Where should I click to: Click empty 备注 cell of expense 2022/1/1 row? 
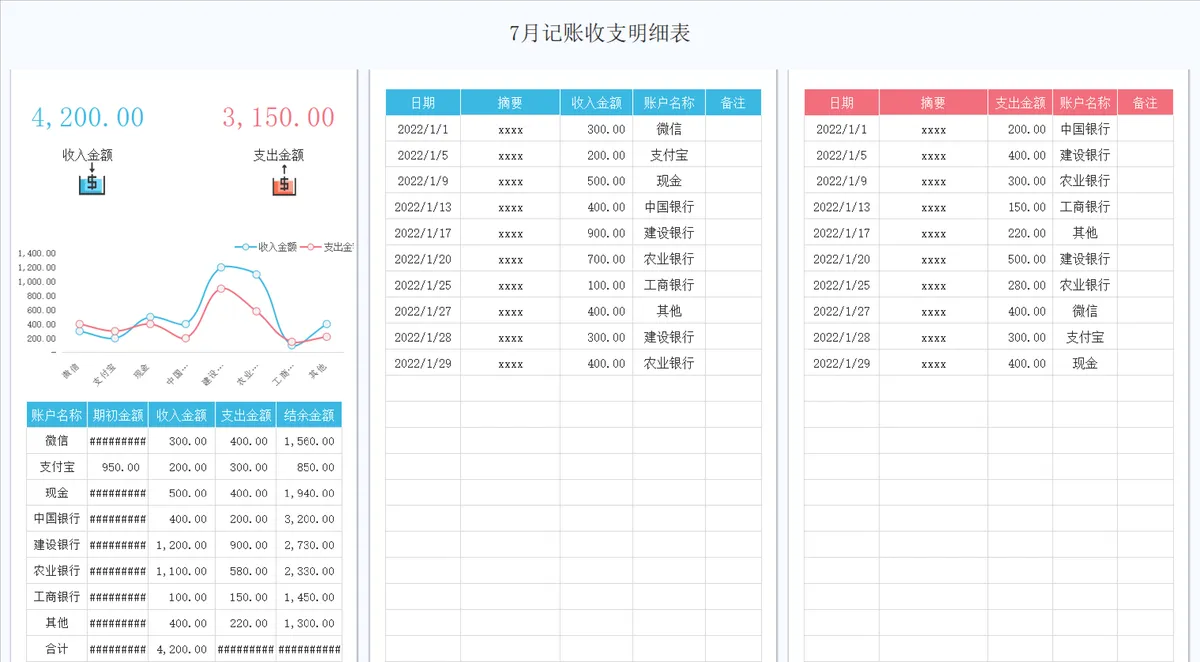1145,129
